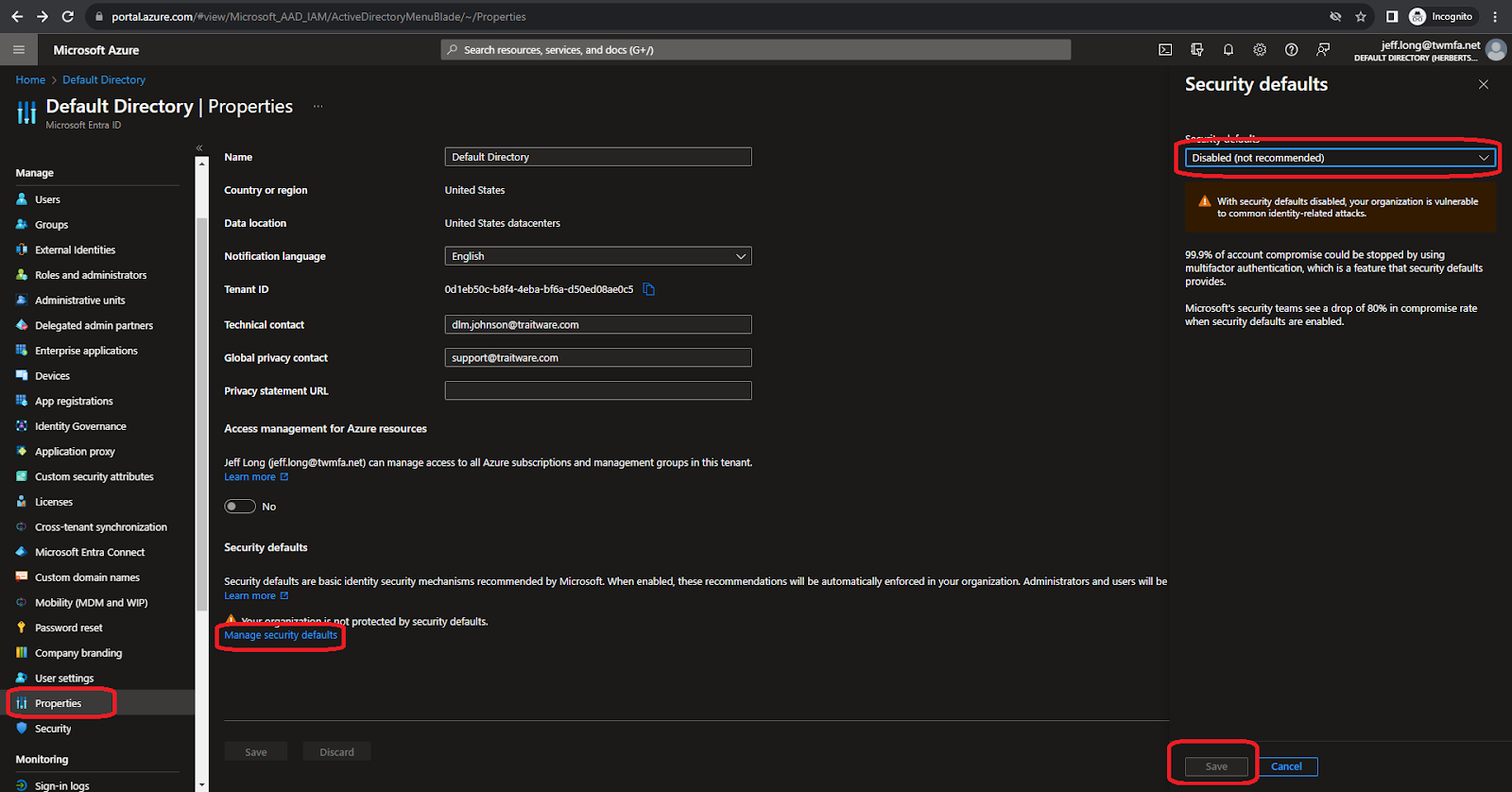The width and height of the screenshot is (1512, 792).
Task: Click Save at bottom of Properties form
Action: tap(256, 752)
